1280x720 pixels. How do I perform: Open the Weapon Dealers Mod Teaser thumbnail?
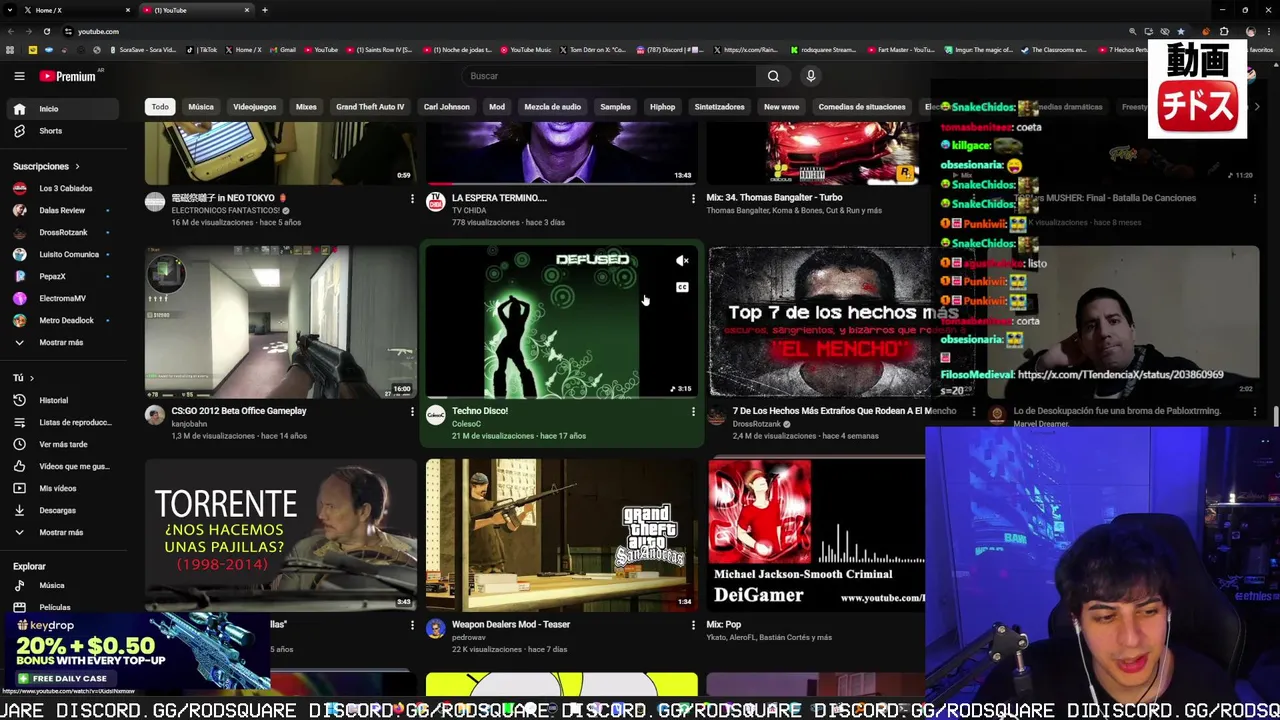pos(561,535)
